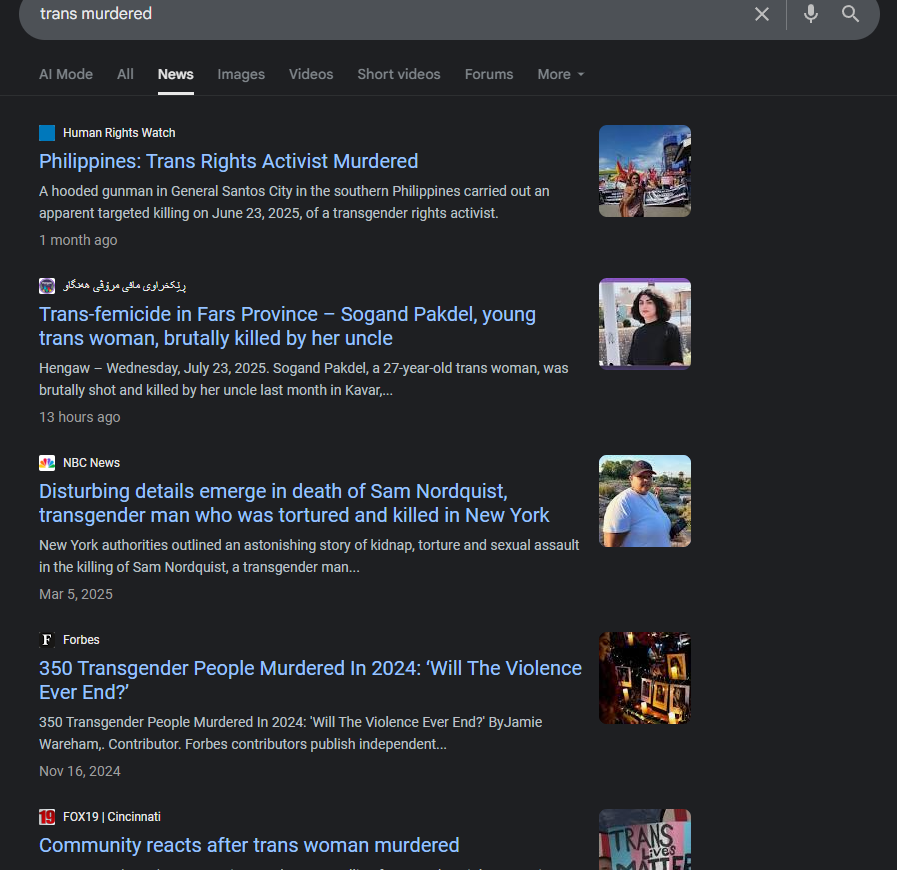Click the 'Forbes' source name
The height and width of the screenshot is (870, 897).
tap(81, 639)
